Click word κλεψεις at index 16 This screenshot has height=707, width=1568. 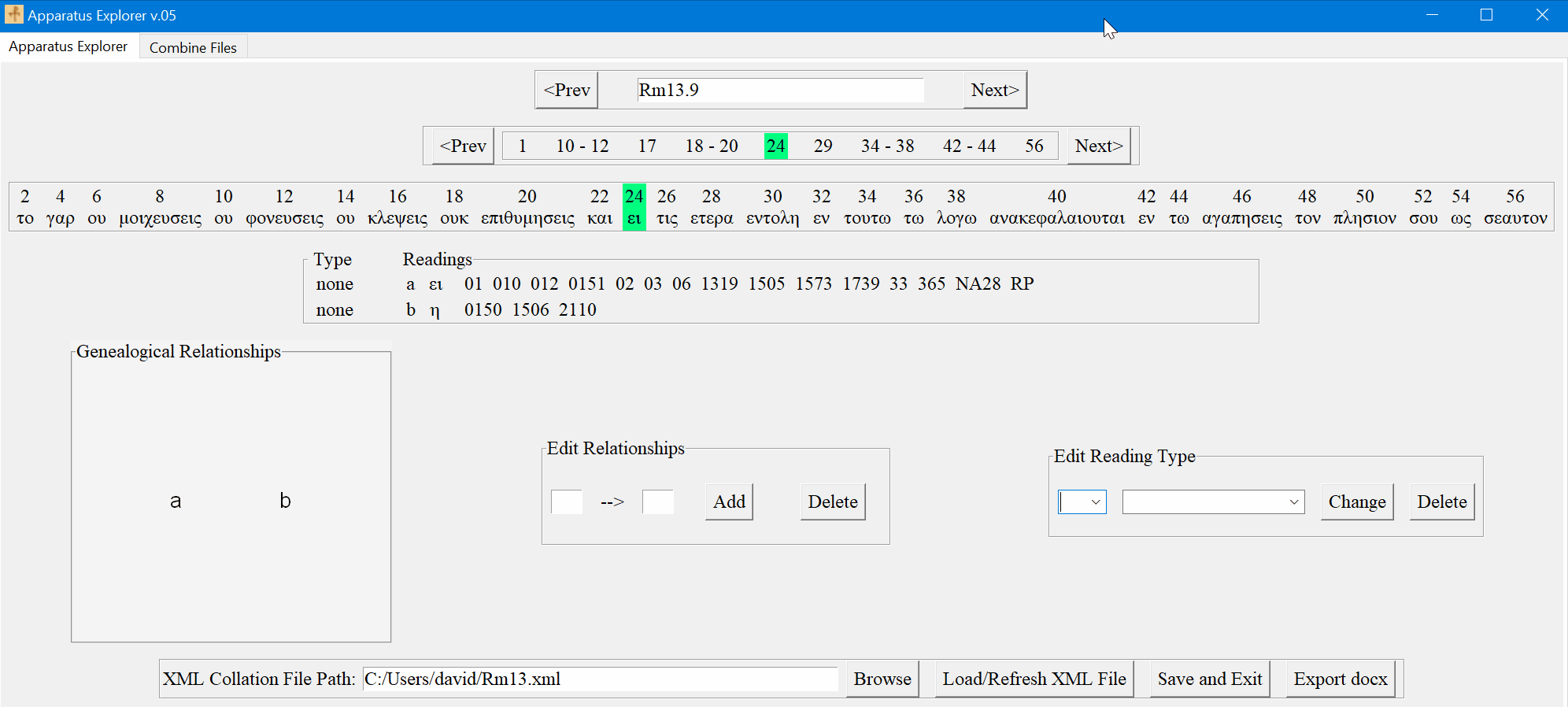click(x=398, y=218)
